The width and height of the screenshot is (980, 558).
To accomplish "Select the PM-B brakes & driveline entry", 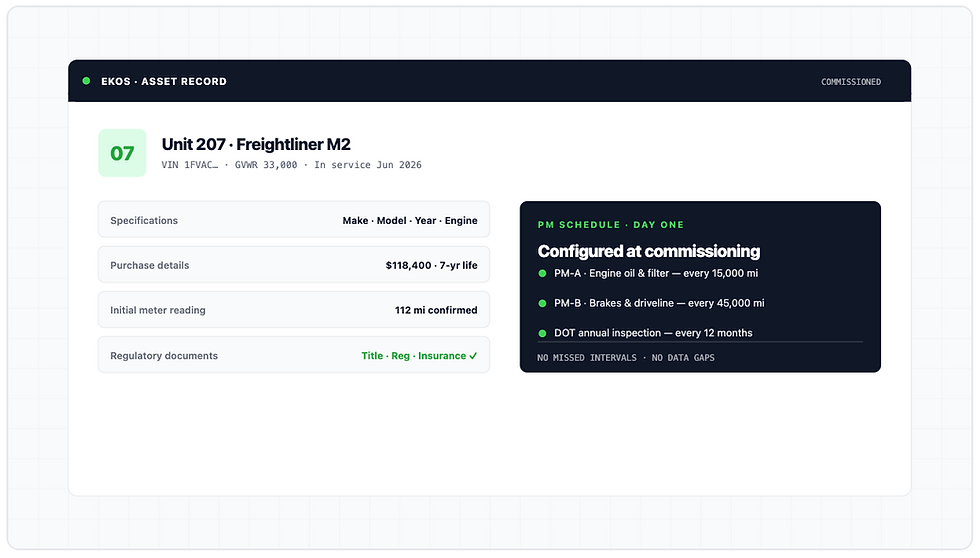I will 659,303.
